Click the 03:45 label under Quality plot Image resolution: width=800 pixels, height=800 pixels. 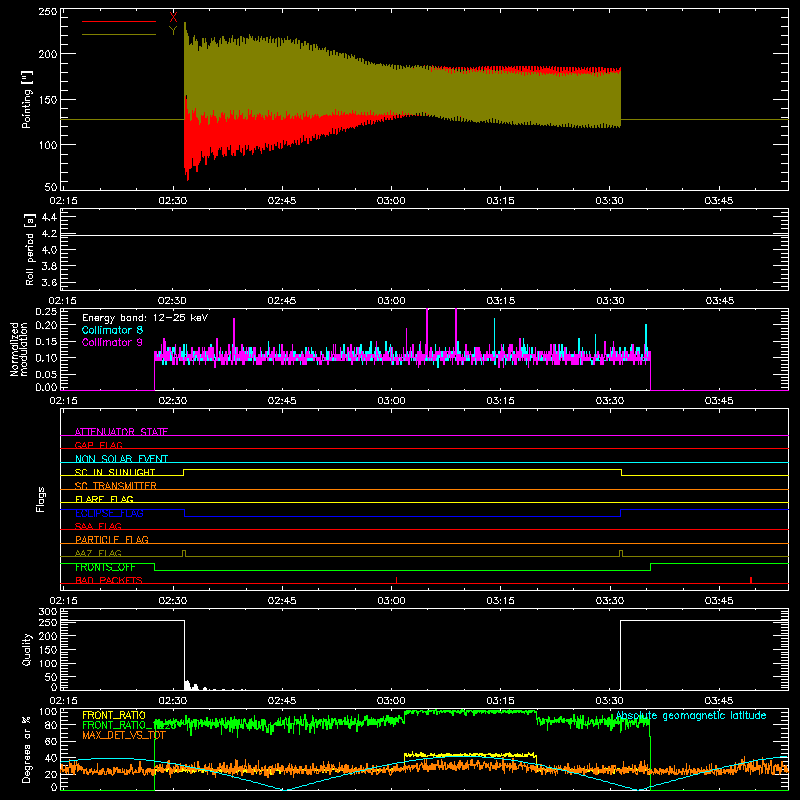click(719, 701)
